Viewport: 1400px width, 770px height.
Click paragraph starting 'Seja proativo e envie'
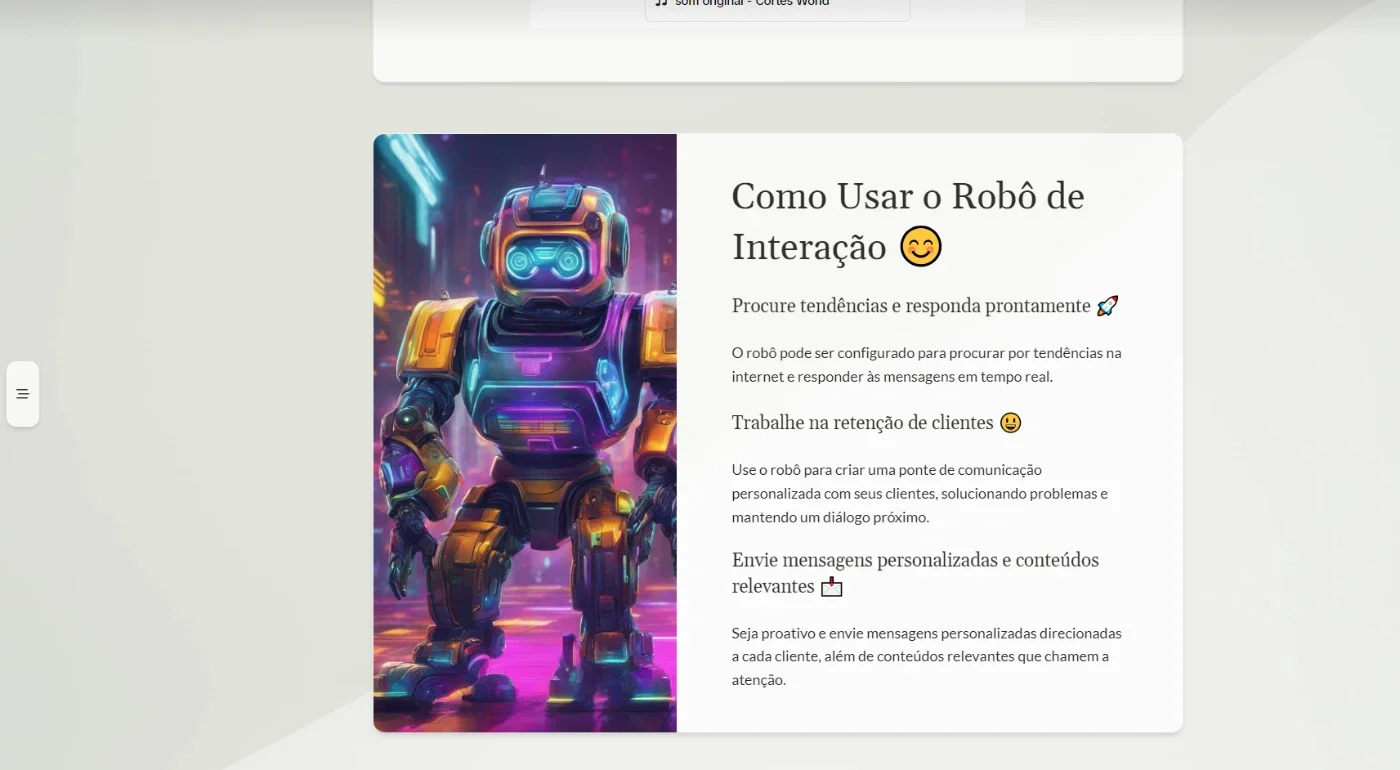[x=927, y=657]
